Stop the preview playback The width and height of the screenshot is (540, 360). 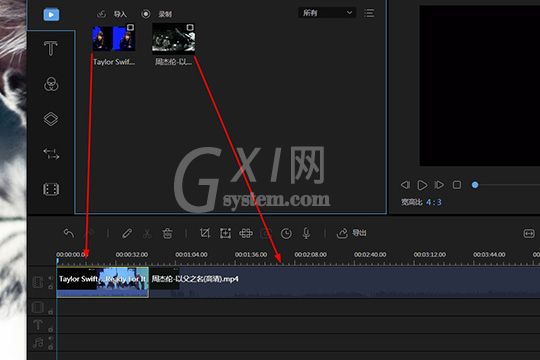pyautogui.click(x=457, y=185)
